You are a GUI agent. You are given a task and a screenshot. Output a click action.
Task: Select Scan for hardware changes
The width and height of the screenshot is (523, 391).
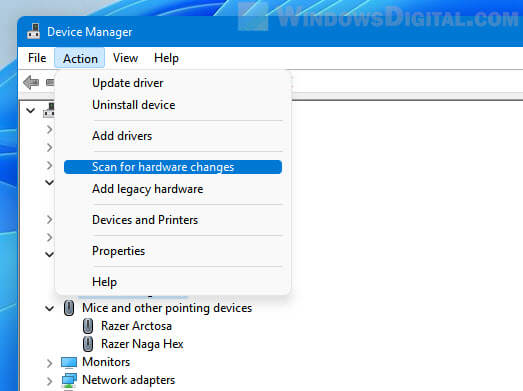(x=173, y=167)
